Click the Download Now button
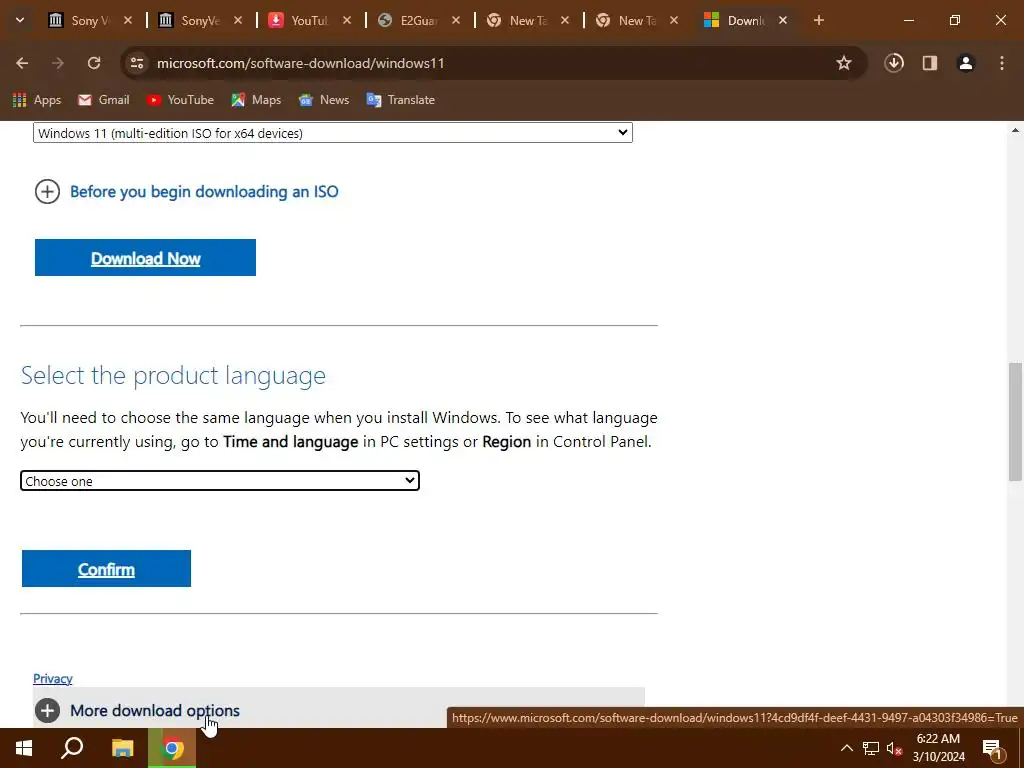The height and width of the screenshot is (768, 1024). [x=145, y=257]
